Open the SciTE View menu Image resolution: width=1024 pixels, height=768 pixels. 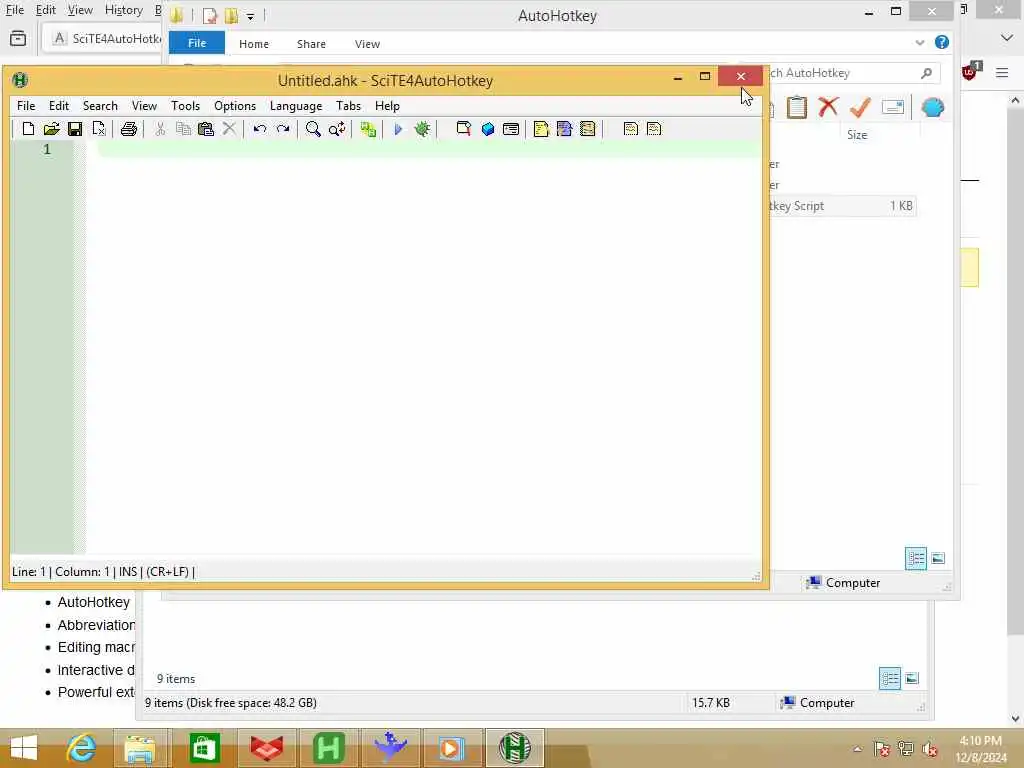click(x=144, y=106)
